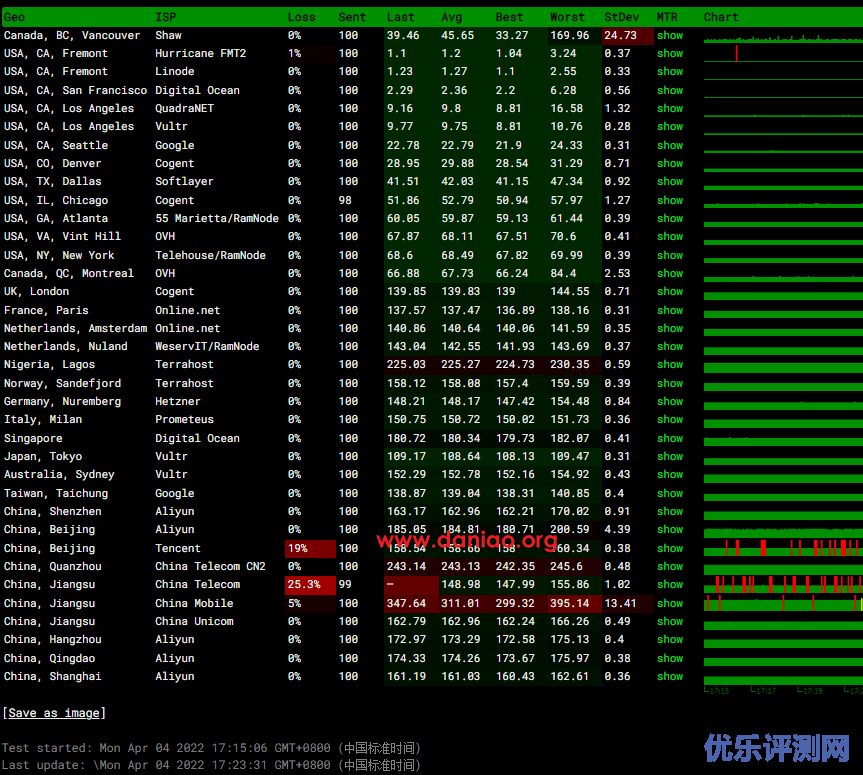Open the 'show' link in the Hurricane FMT2 row
The image size is (863, 775).
click(x=670, y=53)
